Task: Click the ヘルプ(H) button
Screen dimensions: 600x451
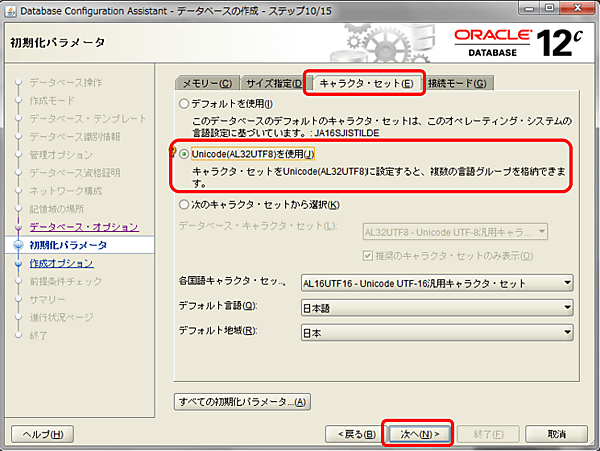Action: [x=42, y=434]
